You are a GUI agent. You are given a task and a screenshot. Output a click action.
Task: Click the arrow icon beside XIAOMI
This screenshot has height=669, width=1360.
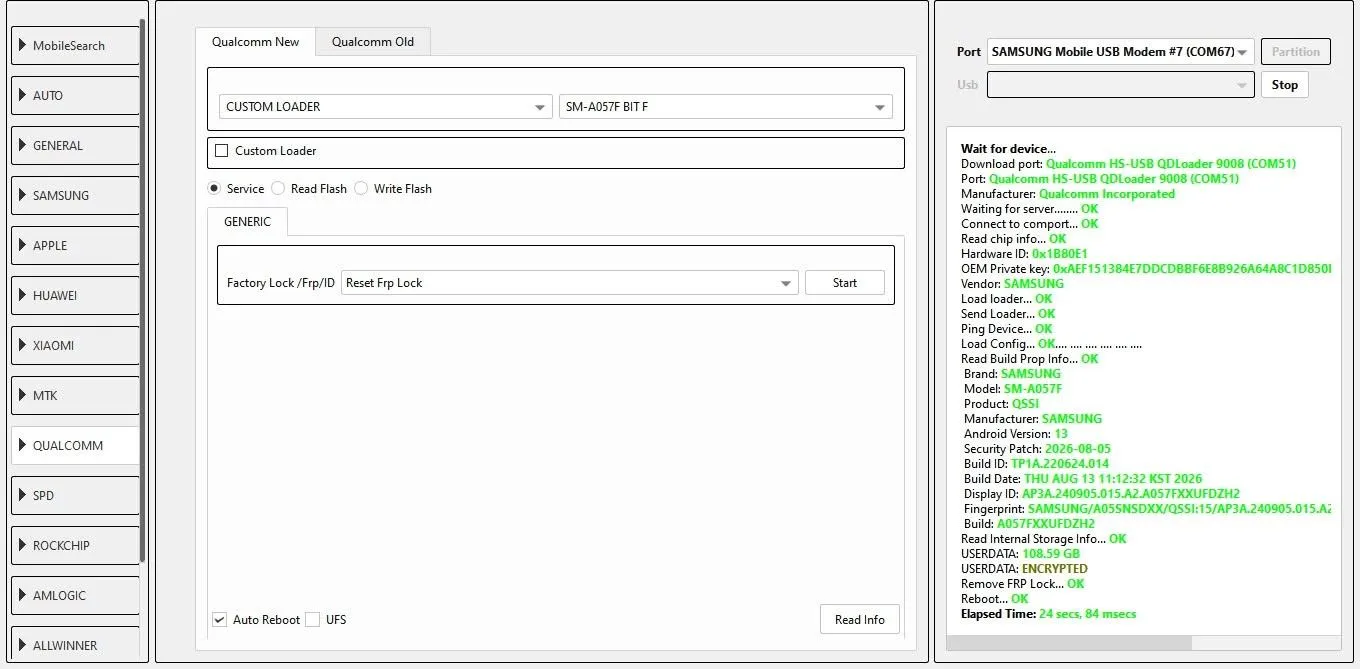click(23, 345)
